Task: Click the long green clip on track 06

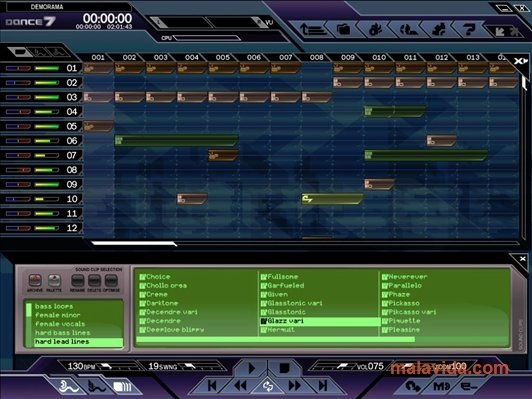Action: tap(176, 140)
